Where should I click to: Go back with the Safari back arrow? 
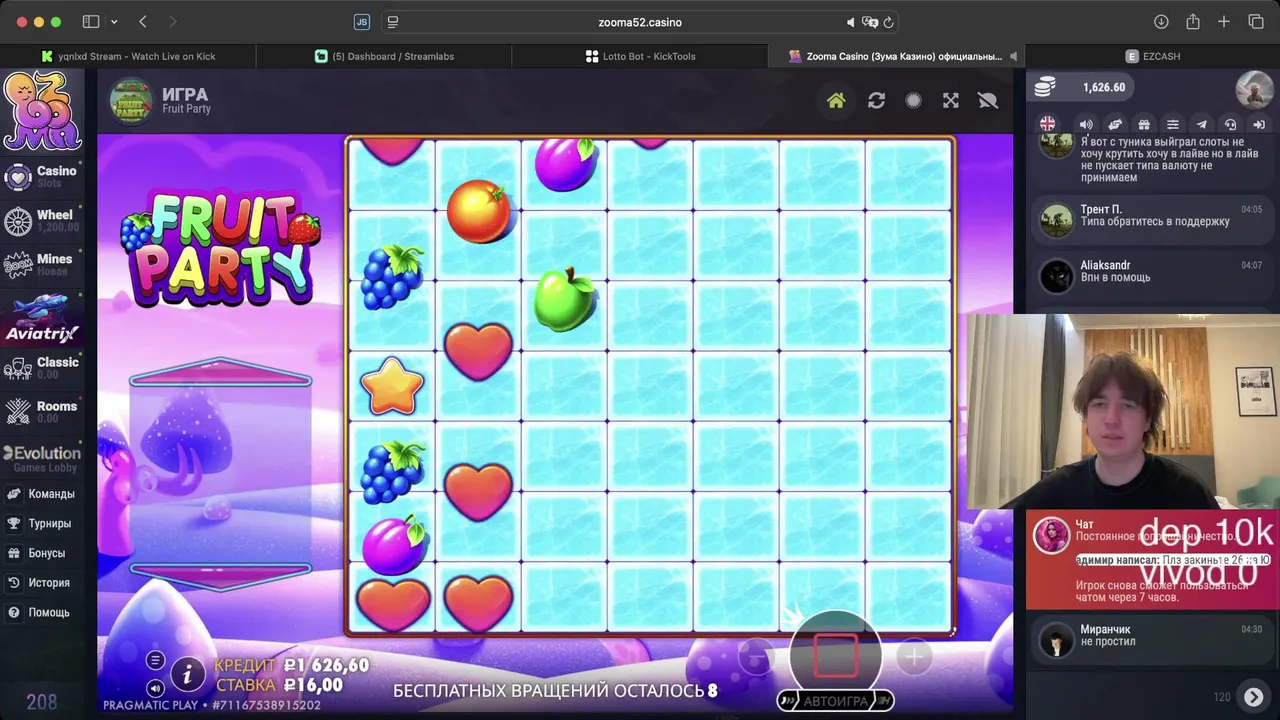(x=143, y=22)
